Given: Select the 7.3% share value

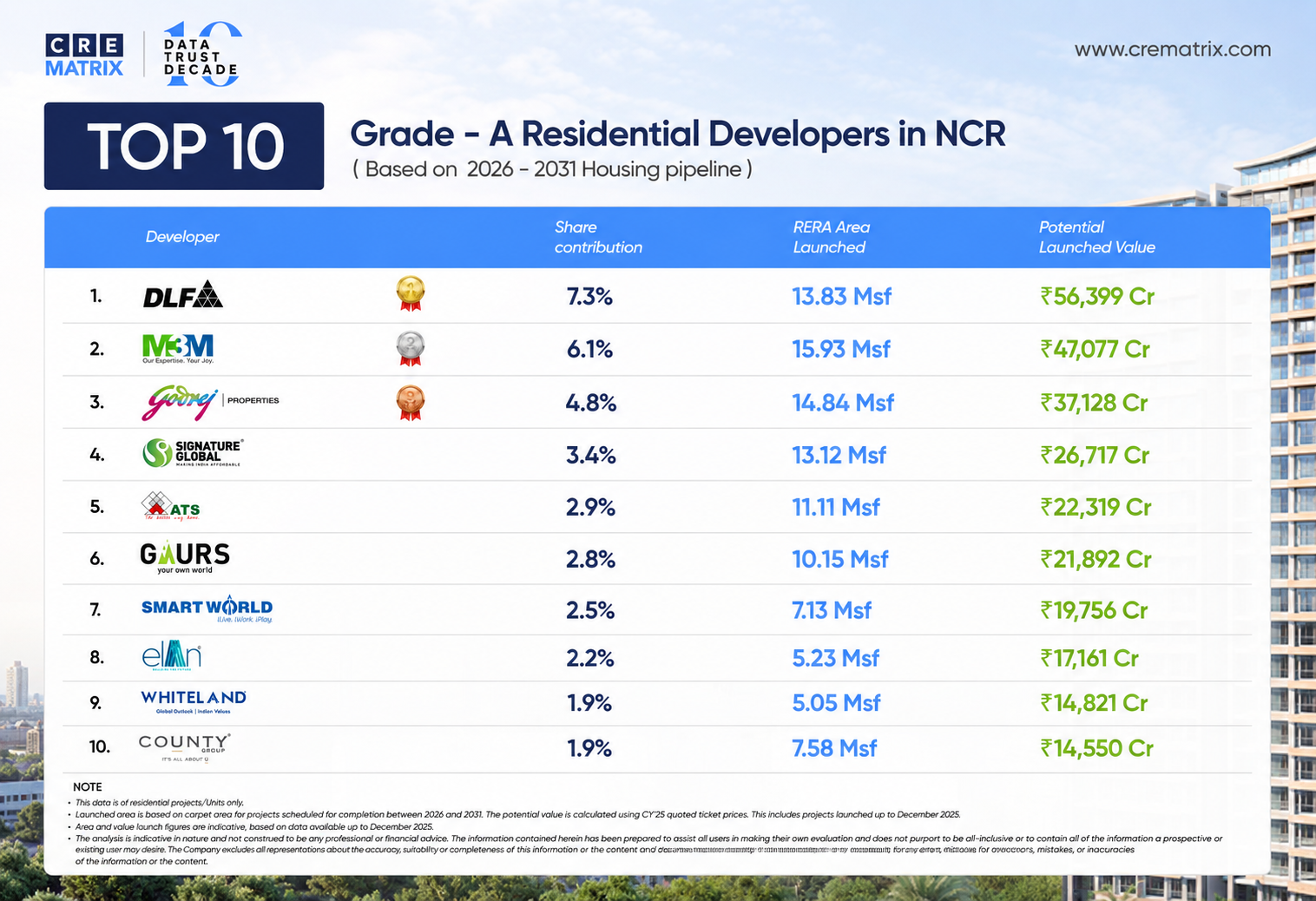Looking at the screenshot, I should 589,297.
